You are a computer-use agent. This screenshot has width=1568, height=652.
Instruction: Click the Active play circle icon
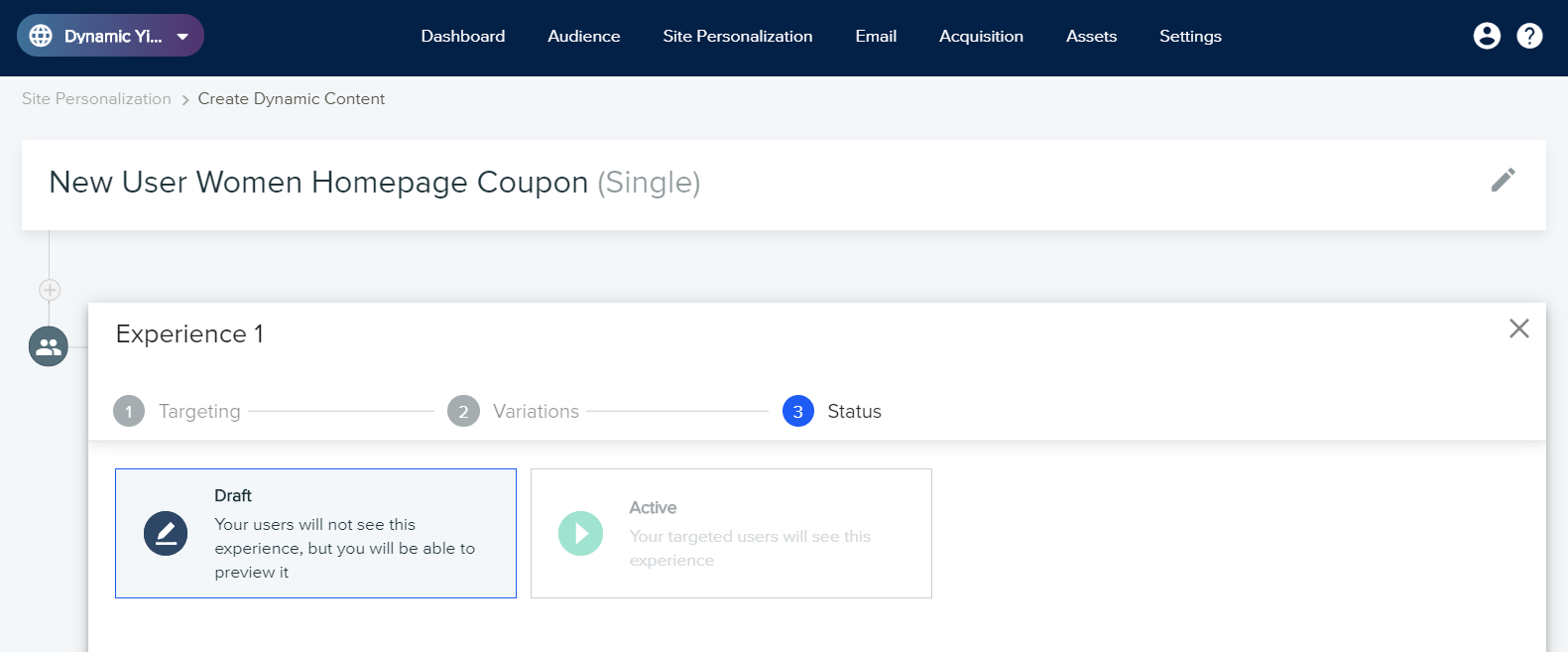(580, 534)
